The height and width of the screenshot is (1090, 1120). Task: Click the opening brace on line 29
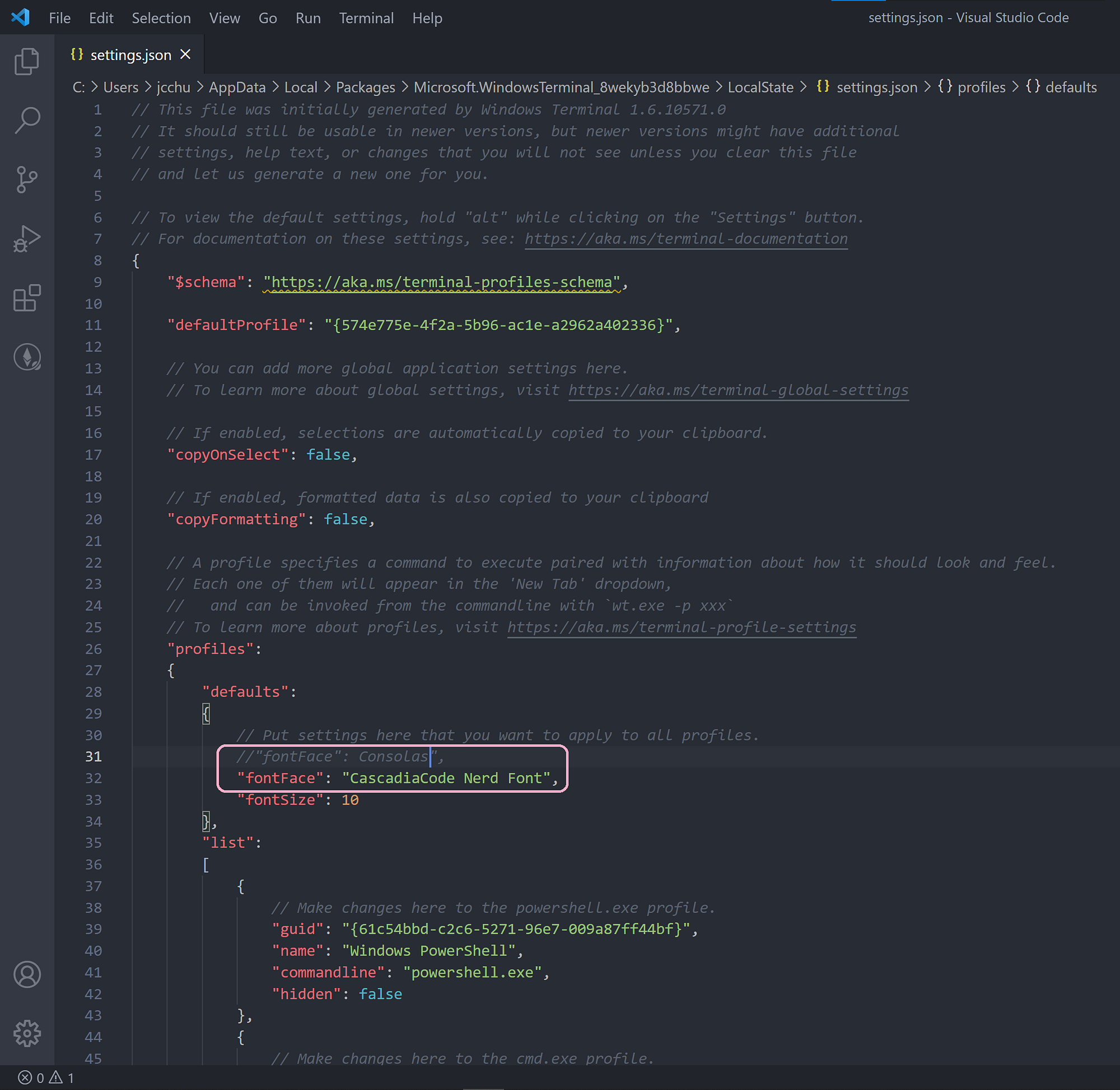pos(206,713)
